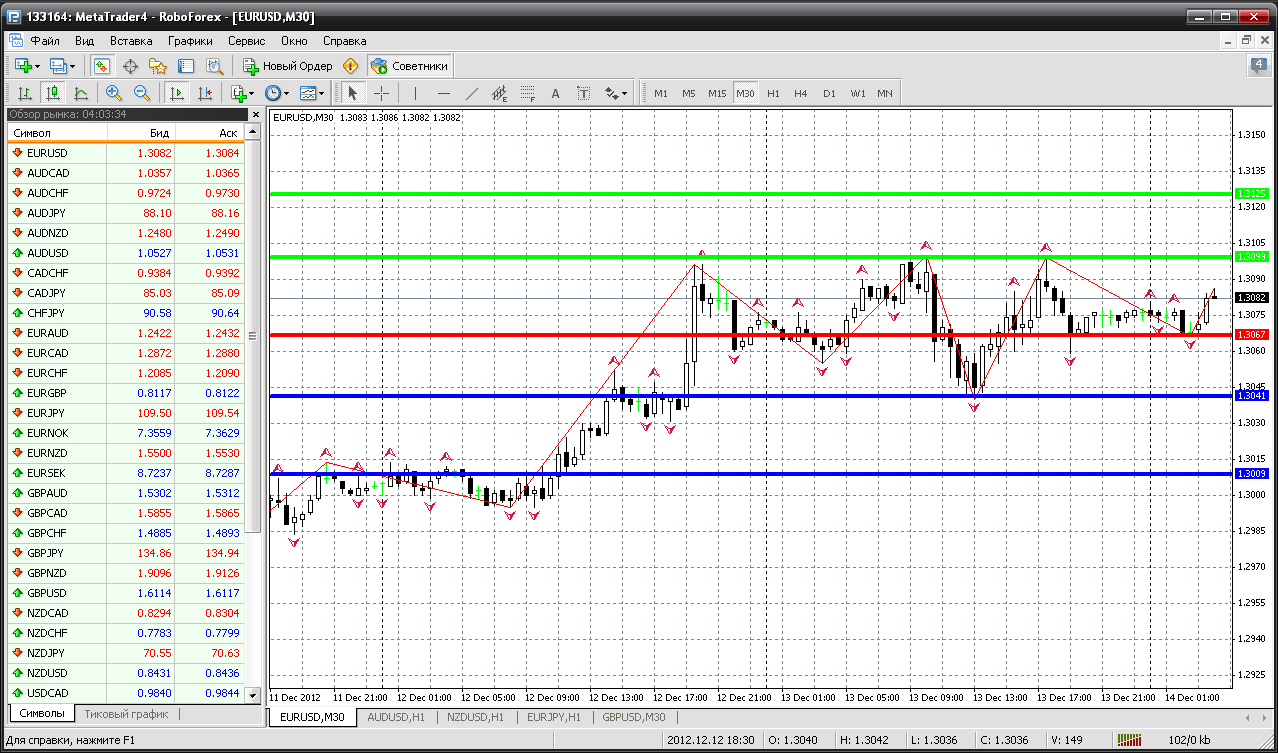Select GBPJPY row in Market Watch
Viewport: 1278px width, 753px height.
(127, 553)
